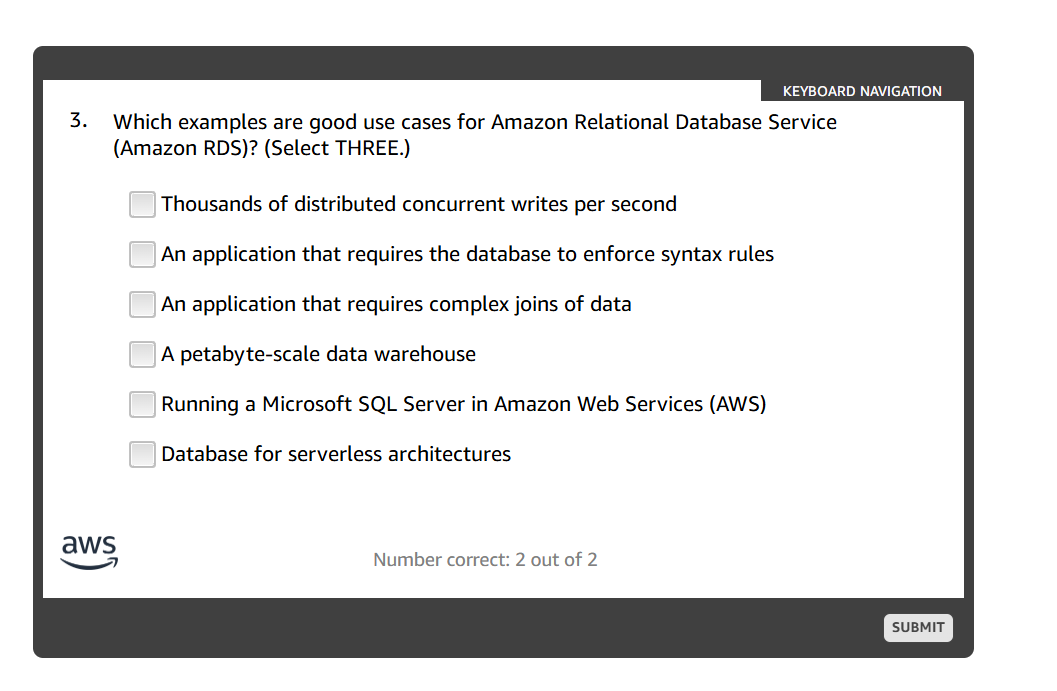The height and width of the screenshot is (691, 1057).
Task: Click the Amazon RDS question heading text
Action: pos(475,135)
